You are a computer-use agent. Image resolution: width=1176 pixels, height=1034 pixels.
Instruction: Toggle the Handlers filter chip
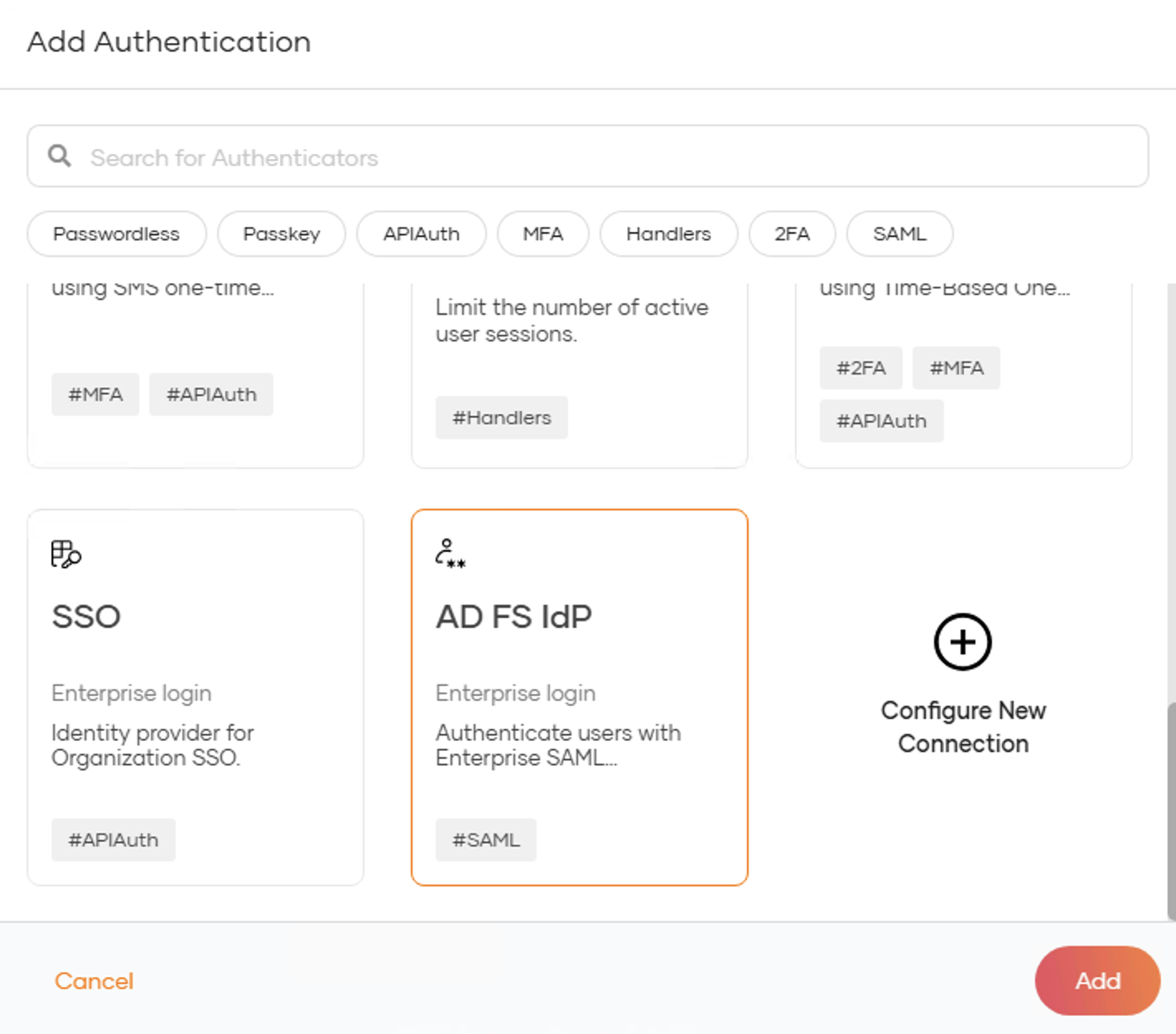point(668,234)
